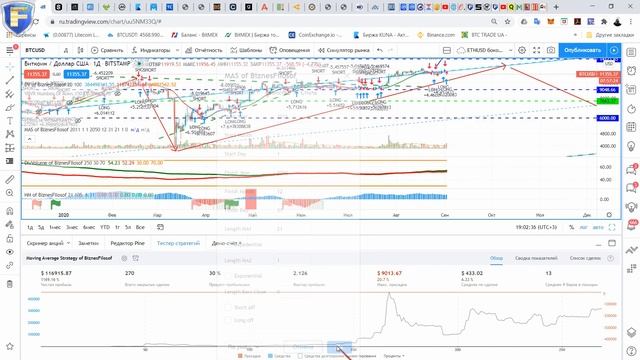
Task: Open the object tree layers icon
Action: 631,332
